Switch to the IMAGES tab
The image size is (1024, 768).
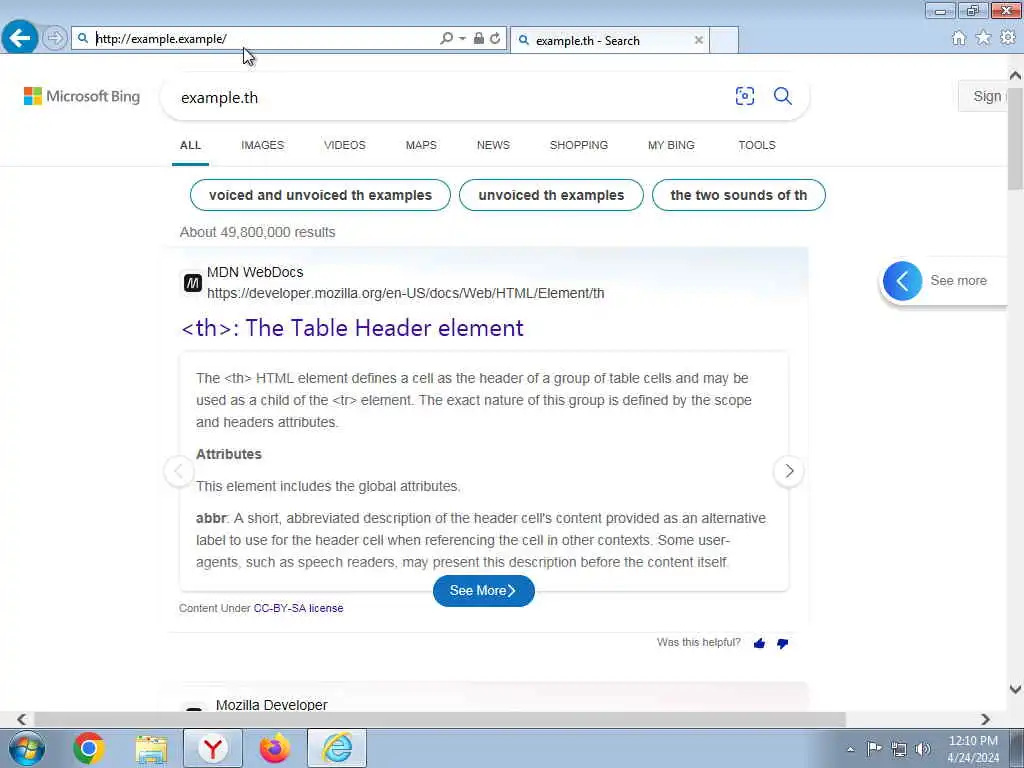263,145
